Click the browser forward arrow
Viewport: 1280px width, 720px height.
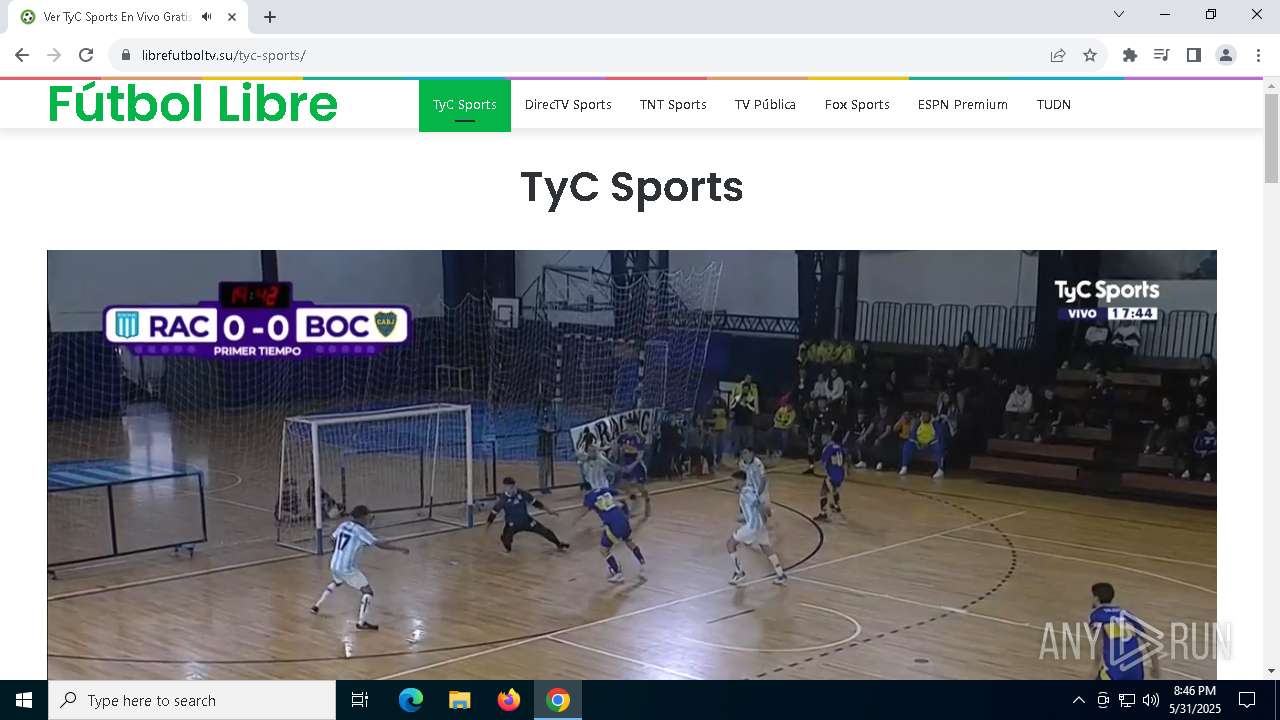[54, 55]
